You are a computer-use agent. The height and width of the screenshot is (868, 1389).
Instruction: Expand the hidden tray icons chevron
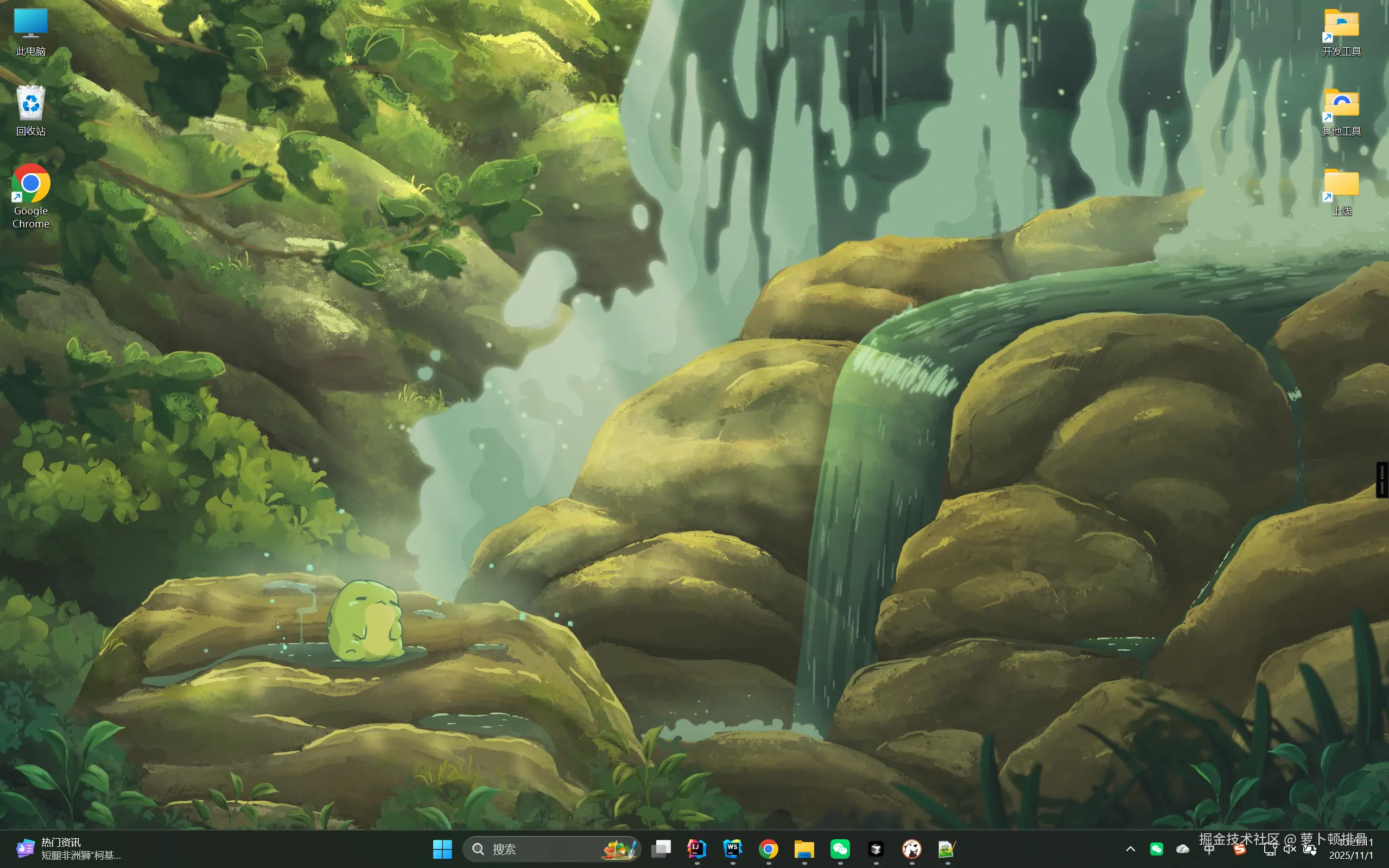tap(1130, 848)
